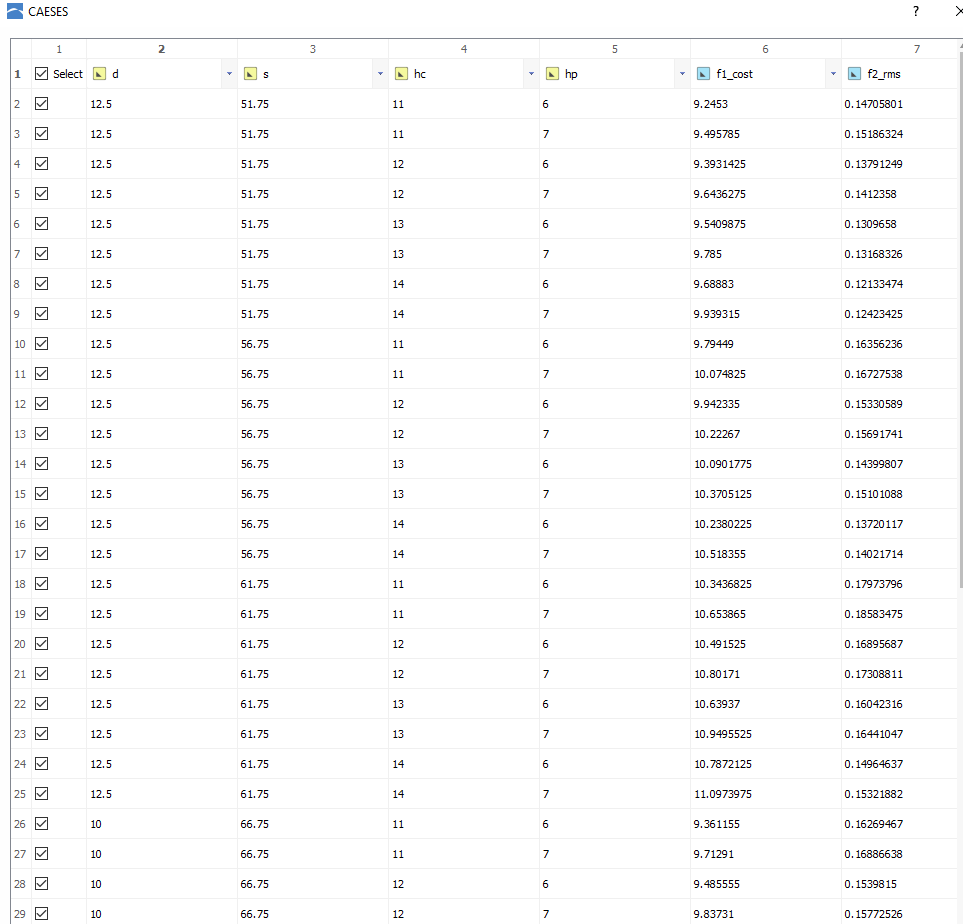Click f2_rms value 0.13791249

point(873,164)
